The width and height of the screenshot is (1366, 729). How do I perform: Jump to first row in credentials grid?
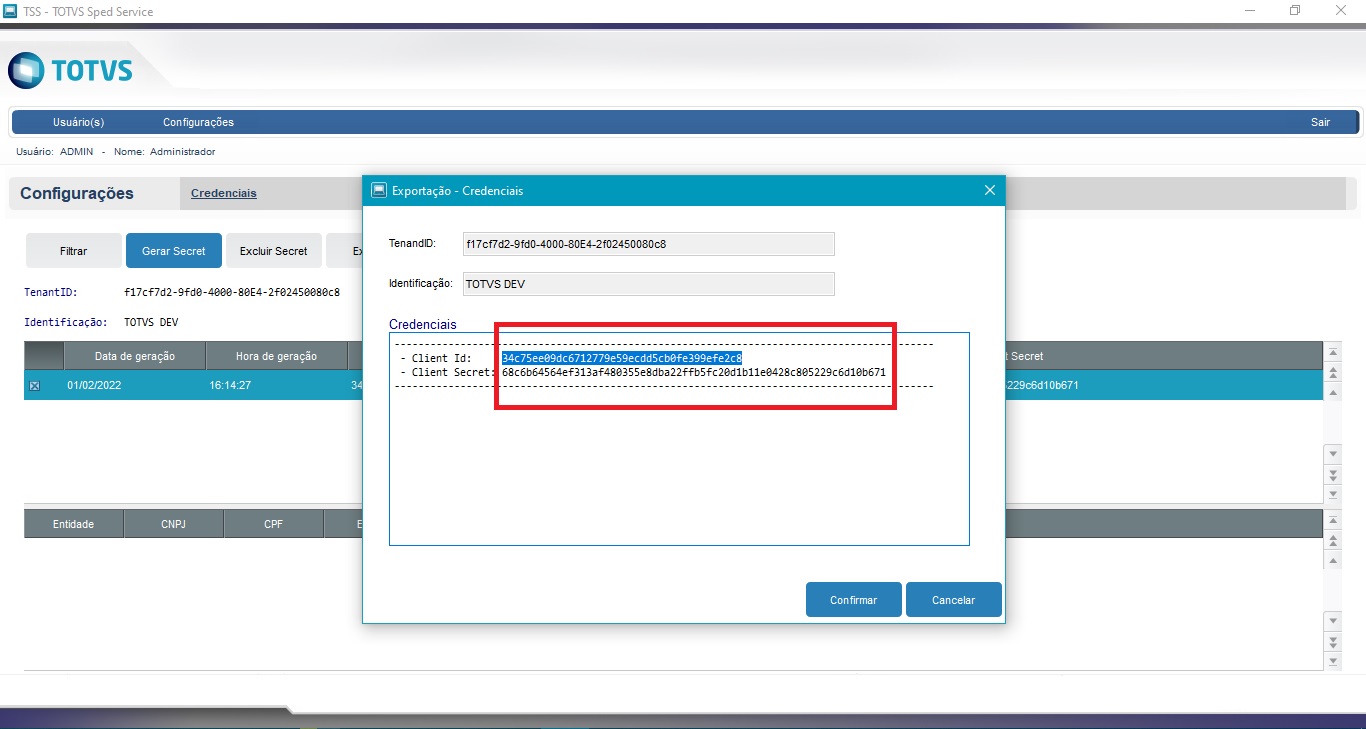[1332, 352]
